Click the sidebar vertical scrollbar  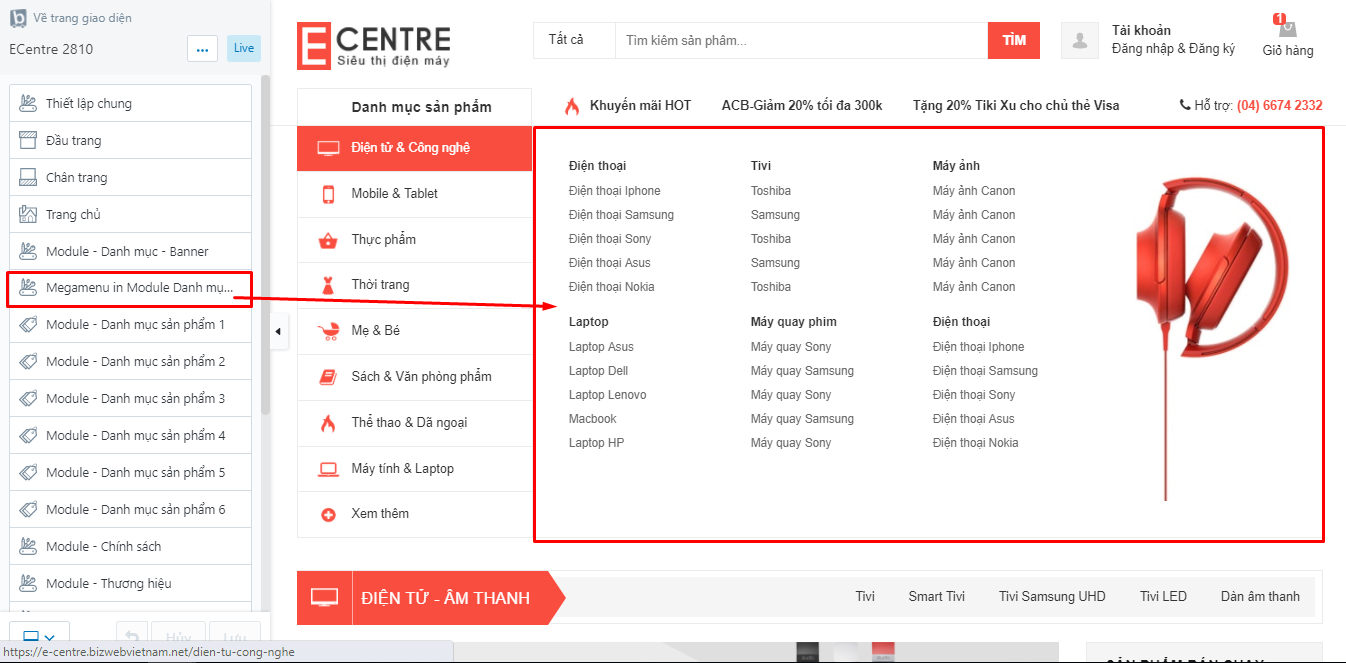tap(265, 245)
